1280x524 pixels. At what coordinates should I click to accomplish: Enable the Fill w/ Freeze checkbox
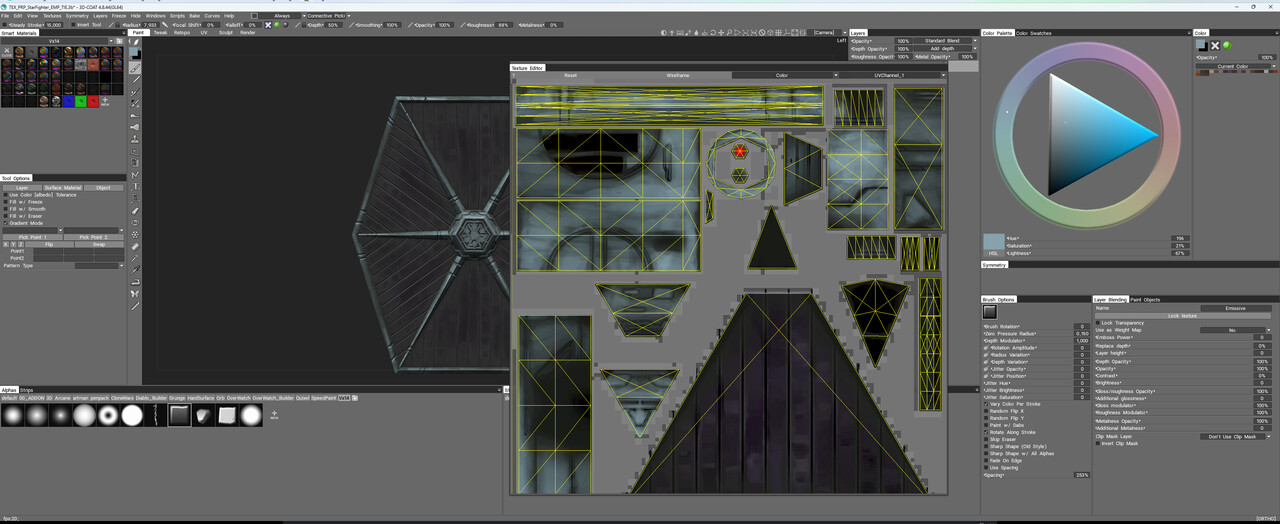click(5, 202)
